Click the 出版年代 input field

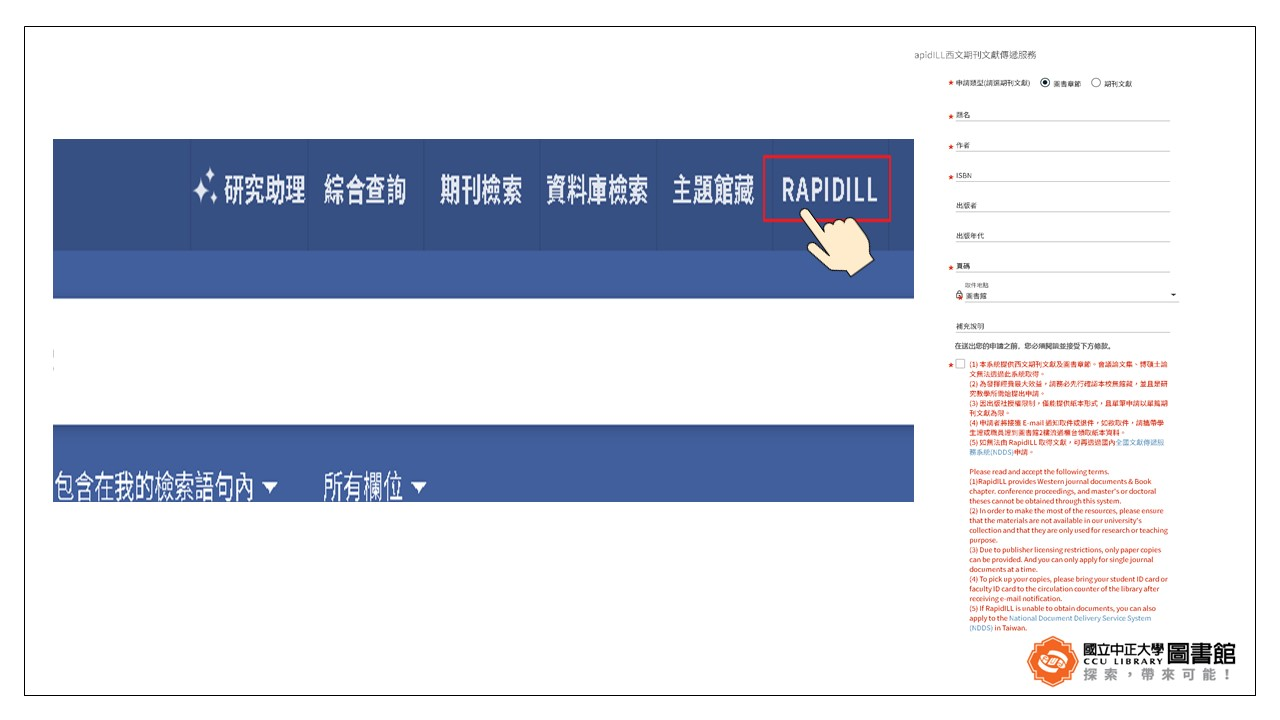[x=1062, y=235]
